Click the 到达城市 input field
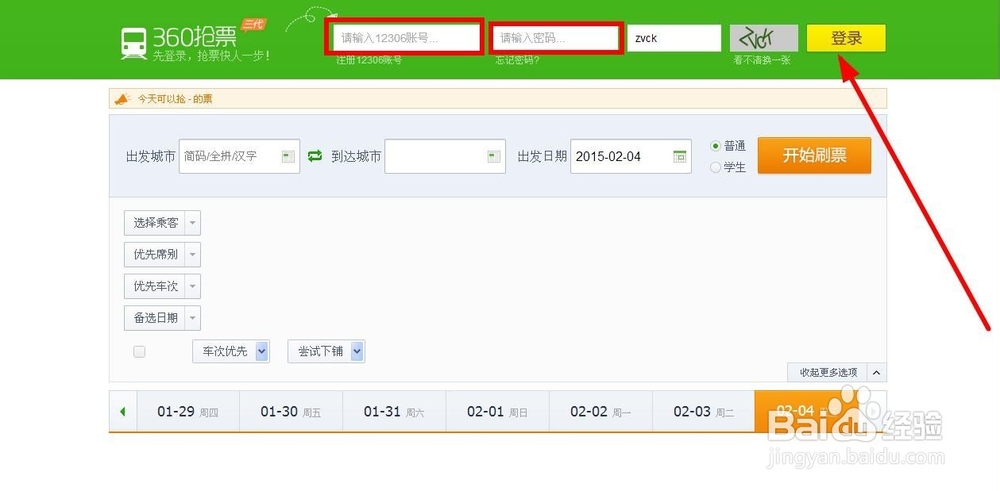 (x=445, y=156)
